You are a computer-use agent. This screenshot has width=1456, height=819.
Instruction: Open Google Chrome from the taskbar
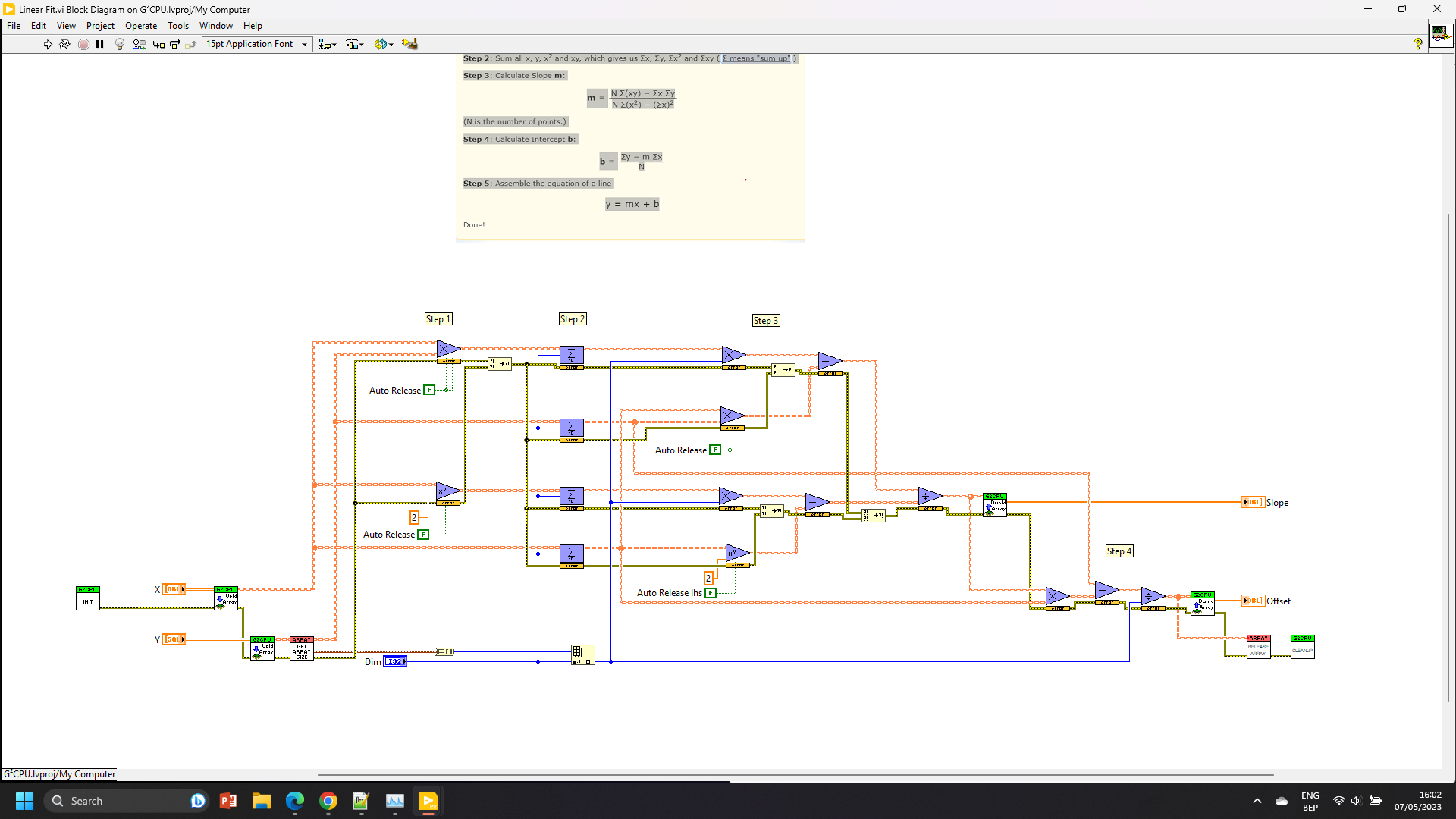(x=328, y=801)
